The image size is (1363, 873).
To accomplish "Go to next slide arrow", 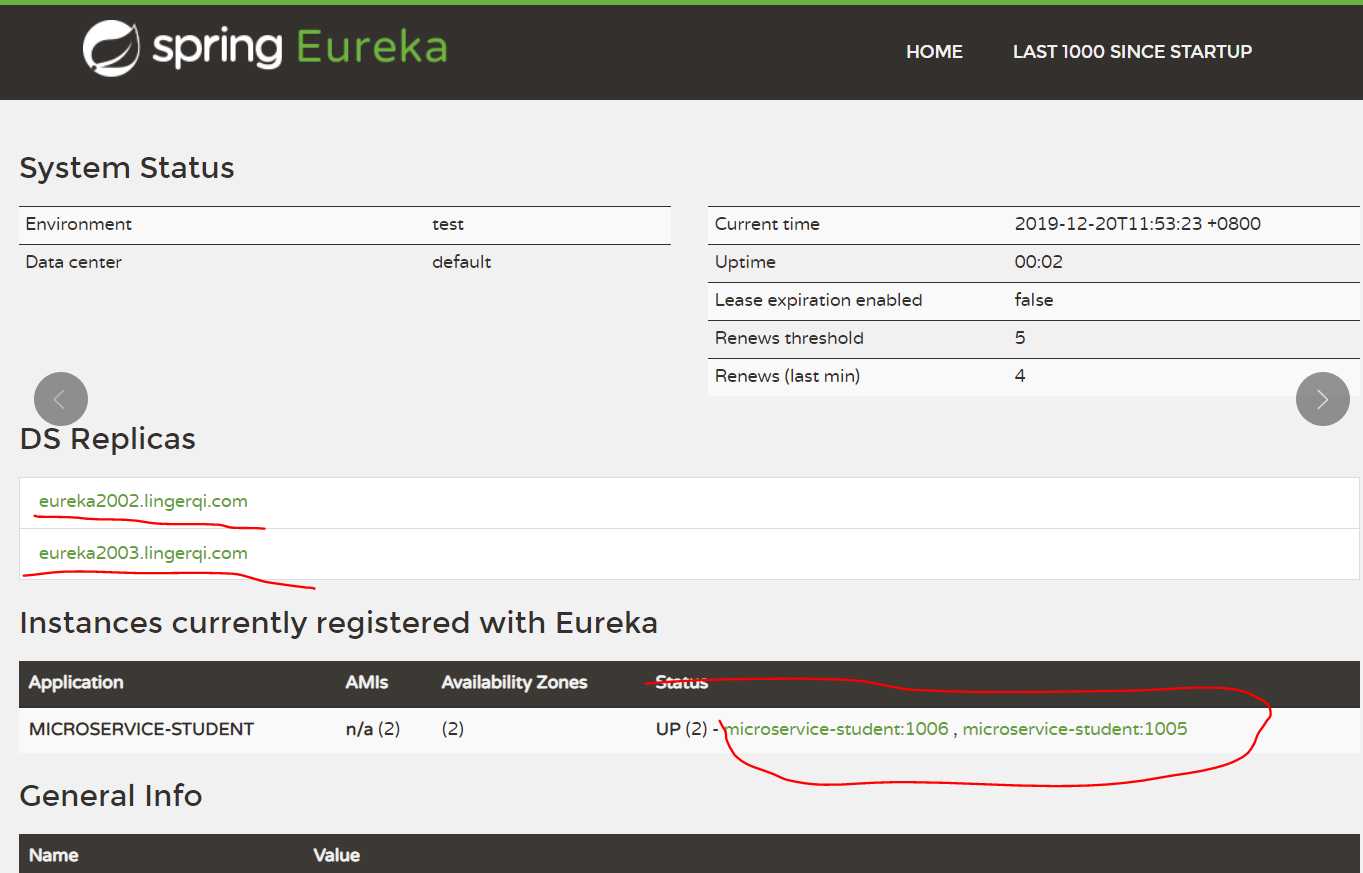I will [x=1323, y=399].
